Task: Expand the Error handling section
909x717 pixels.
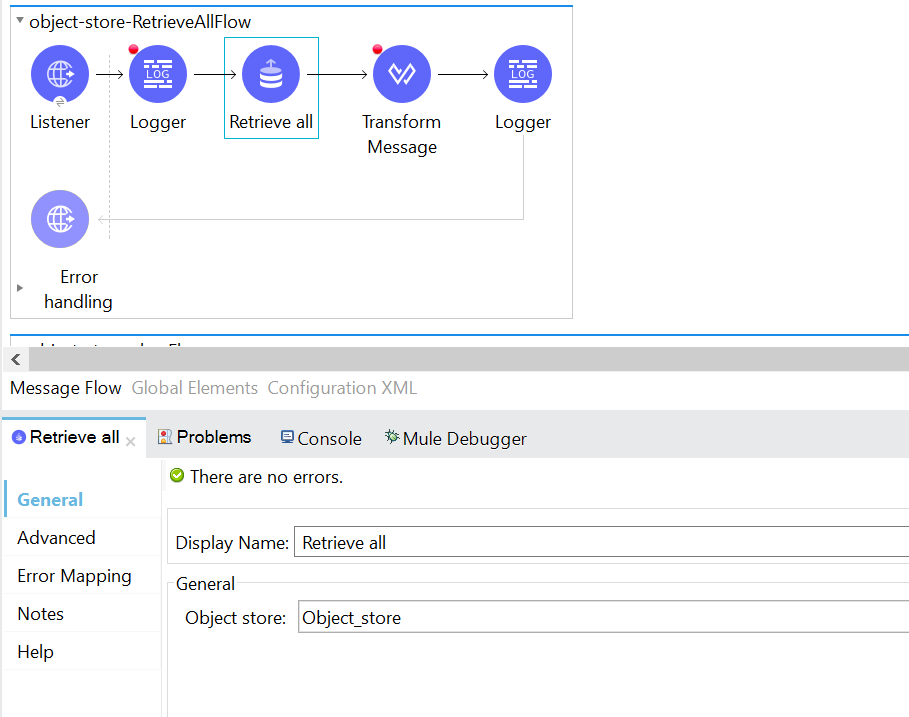Action: click(x=20, y=288)
